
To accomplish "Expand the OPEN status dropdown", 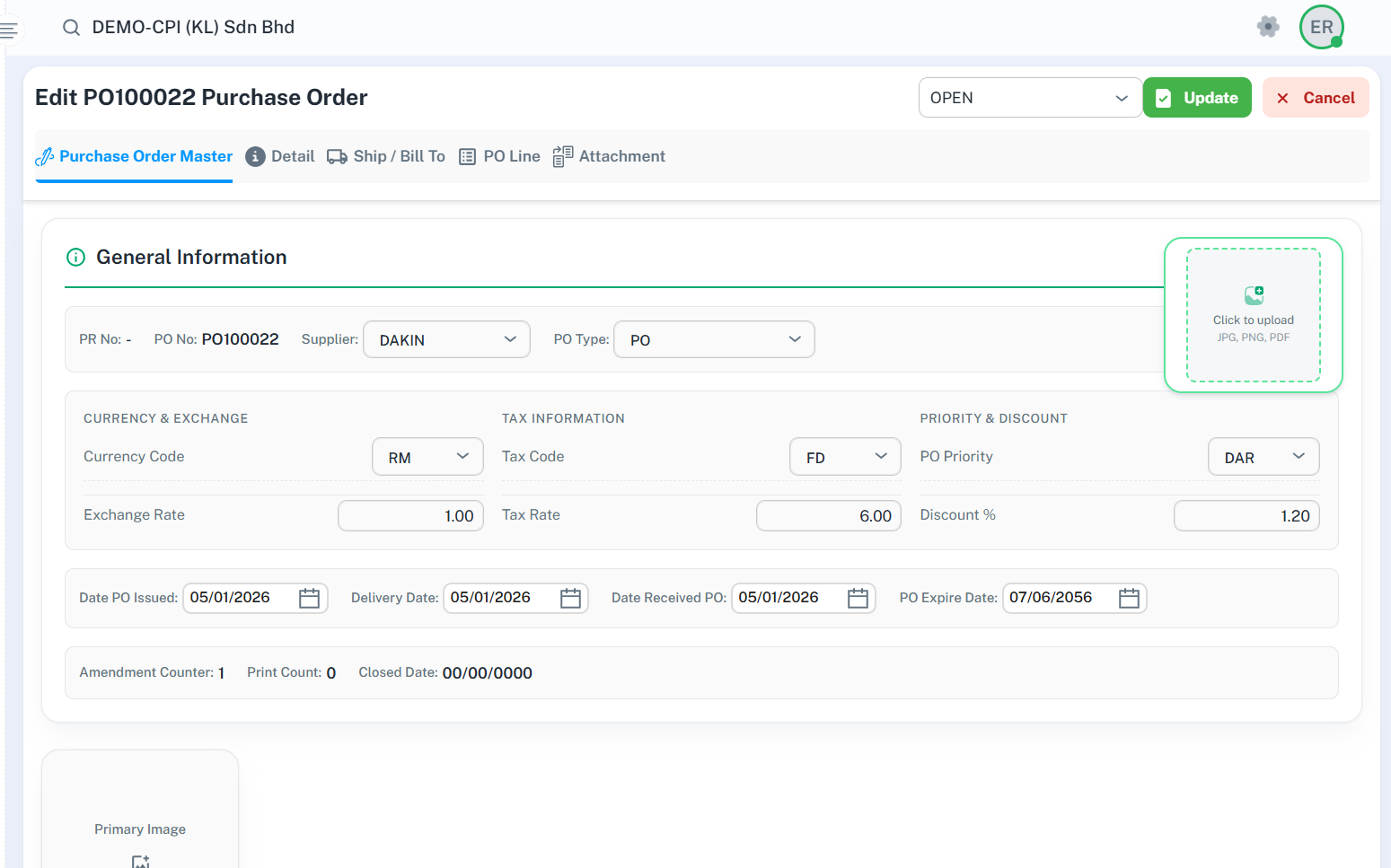I will click(x=1029, y=98).
